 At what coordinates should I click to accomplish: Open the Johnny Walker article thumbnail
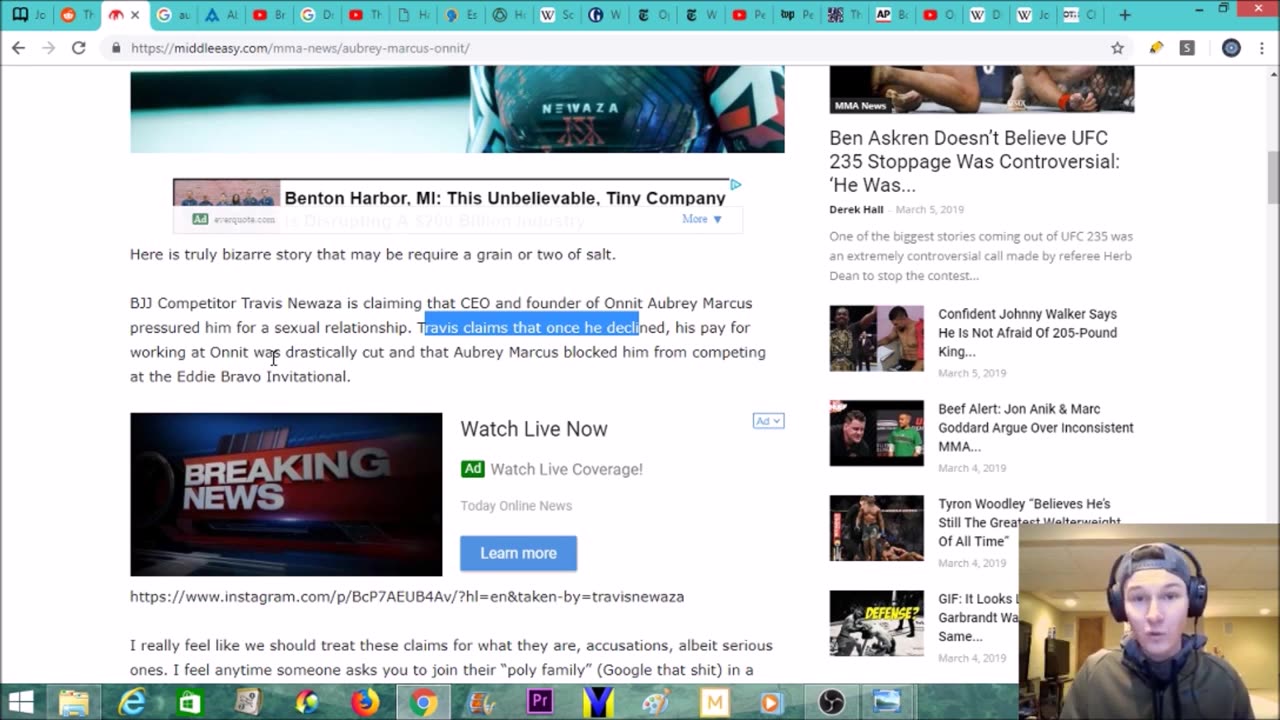click(x=877, y=338)
